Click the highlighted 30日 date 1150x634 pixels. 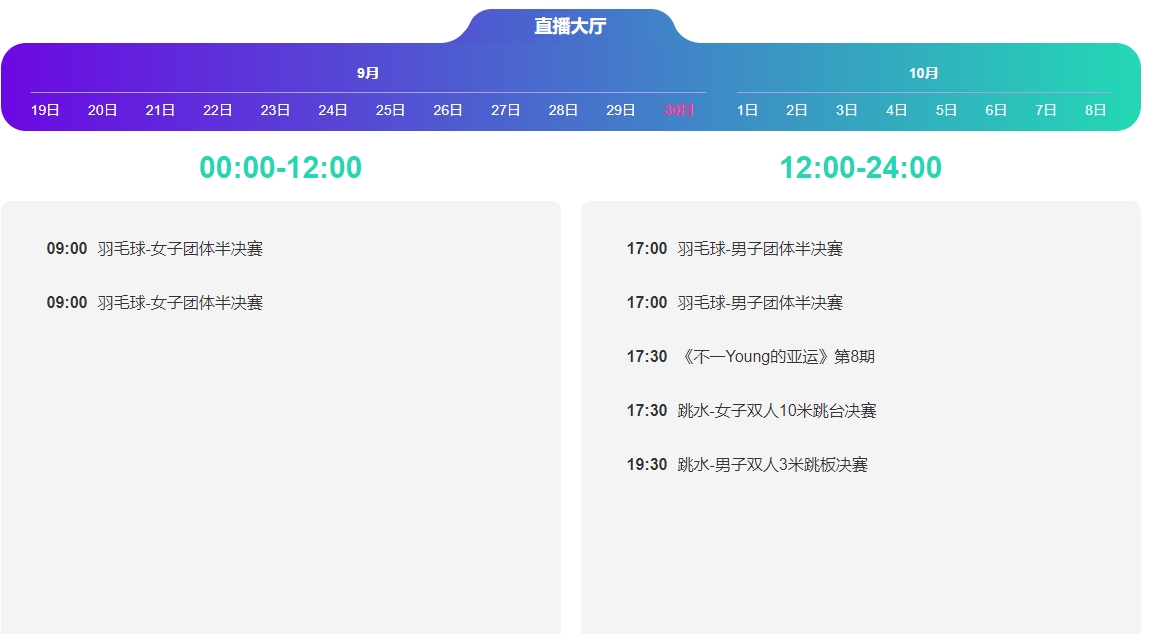[679, 110]
